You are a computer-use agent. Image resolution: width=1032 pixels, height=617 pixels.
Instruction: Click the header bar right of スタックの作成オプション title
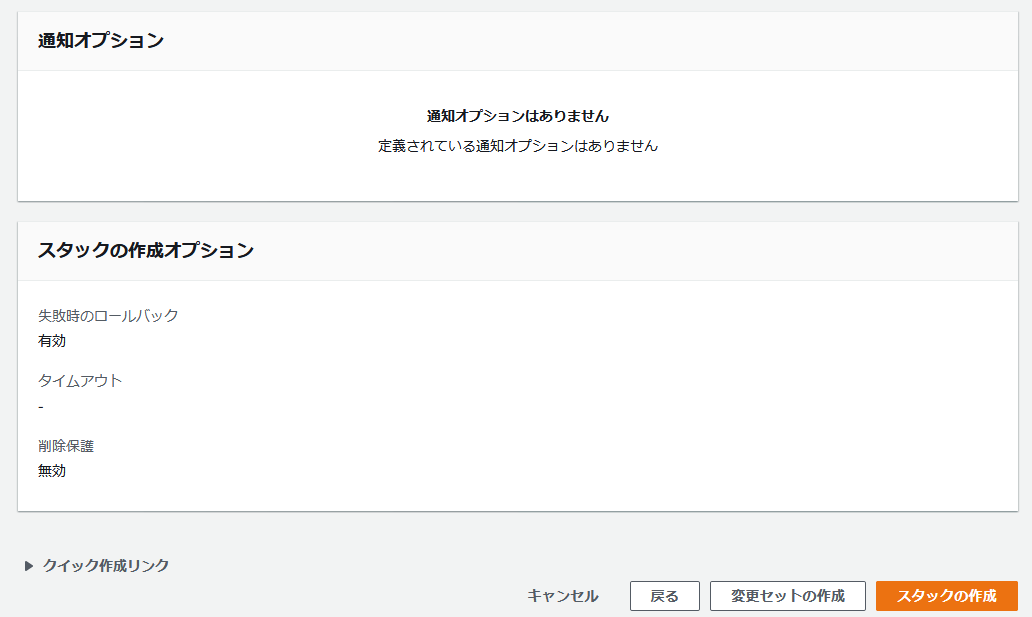click(x=640, y=251)
